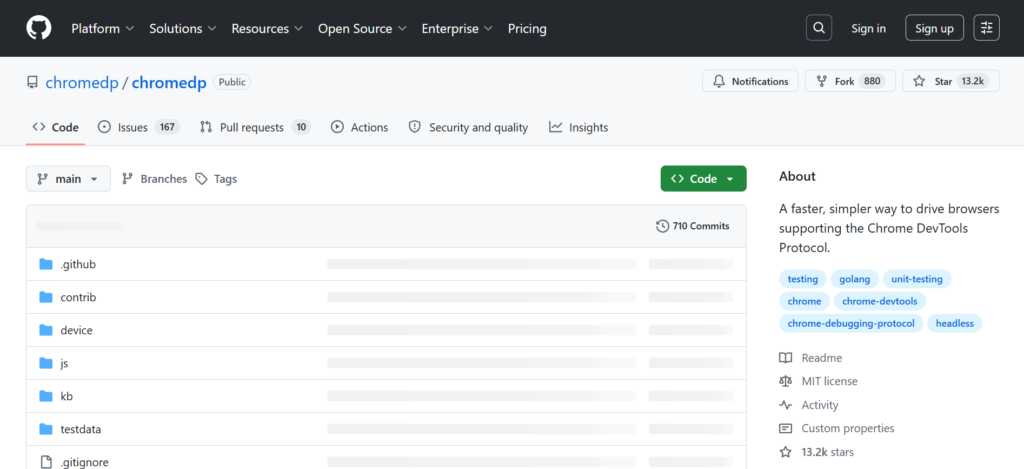The image size is (1024, 469).
Task: Open the contrib folder name
Action: (78, 297)
